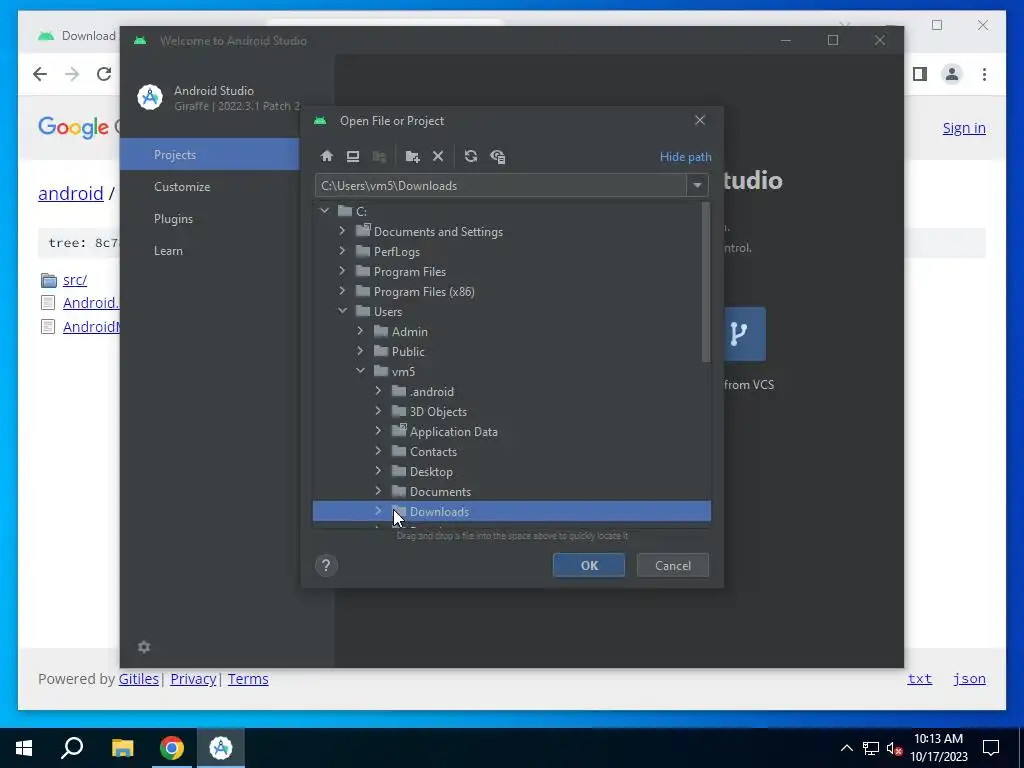Image resolution: width=1024 pixels, height=768 pixels.
Task: Open Windows Start menu
Action: pyautogui.click(x=24, y=748)
